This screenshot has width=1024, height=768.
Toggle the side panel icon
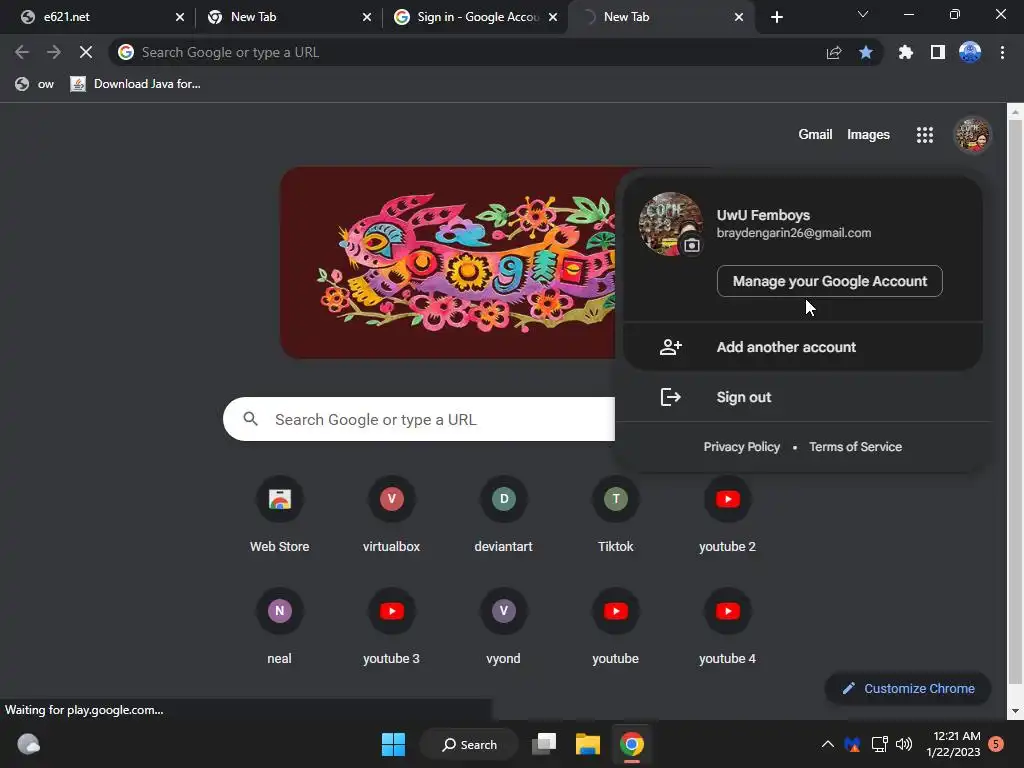tap(938, 52)
